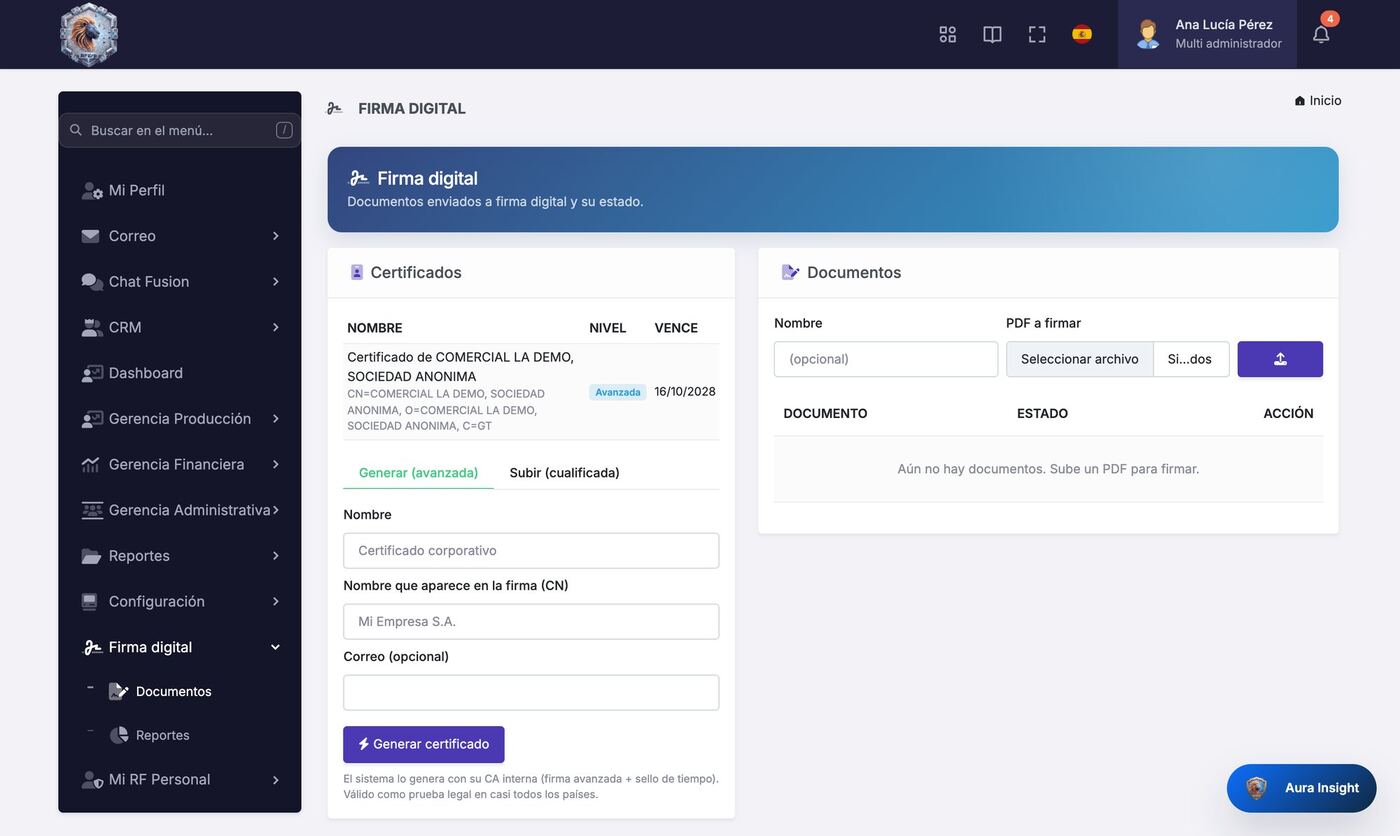Expand the sidebar Reportes folder chevron
This screenshot has width=1400, height=836.
click(x=275, y=556)
